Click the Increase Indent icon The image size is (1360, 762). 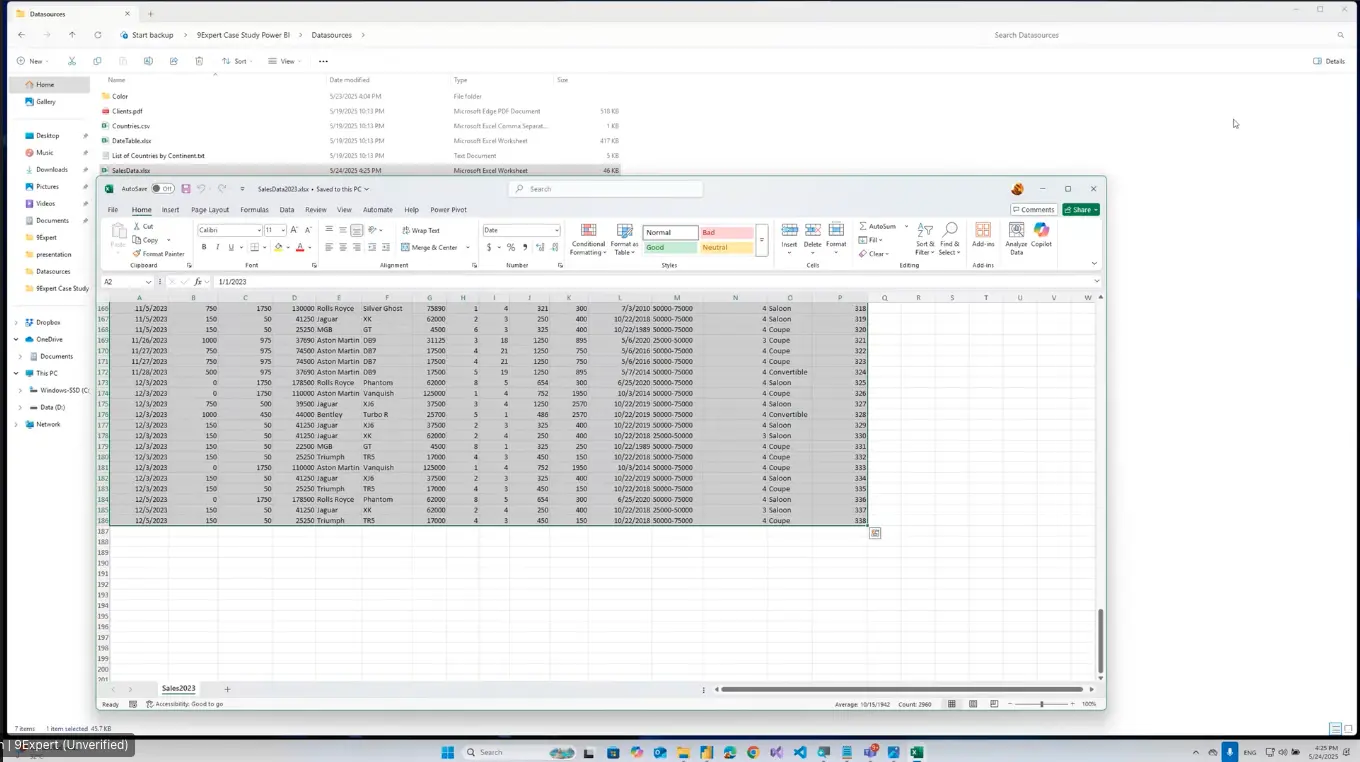pyautogui.click(x=386, y=247)
